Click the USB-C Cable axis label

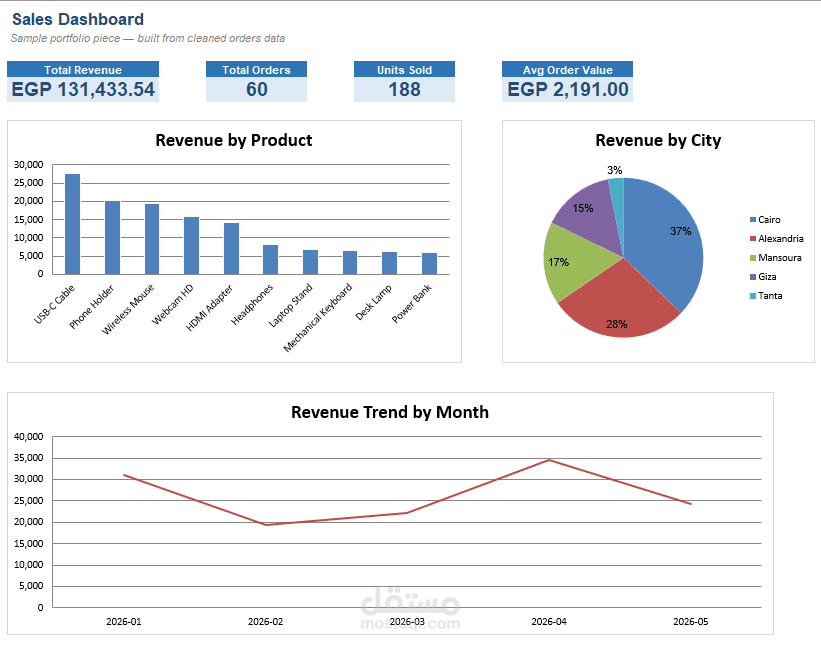pos(54,304)
